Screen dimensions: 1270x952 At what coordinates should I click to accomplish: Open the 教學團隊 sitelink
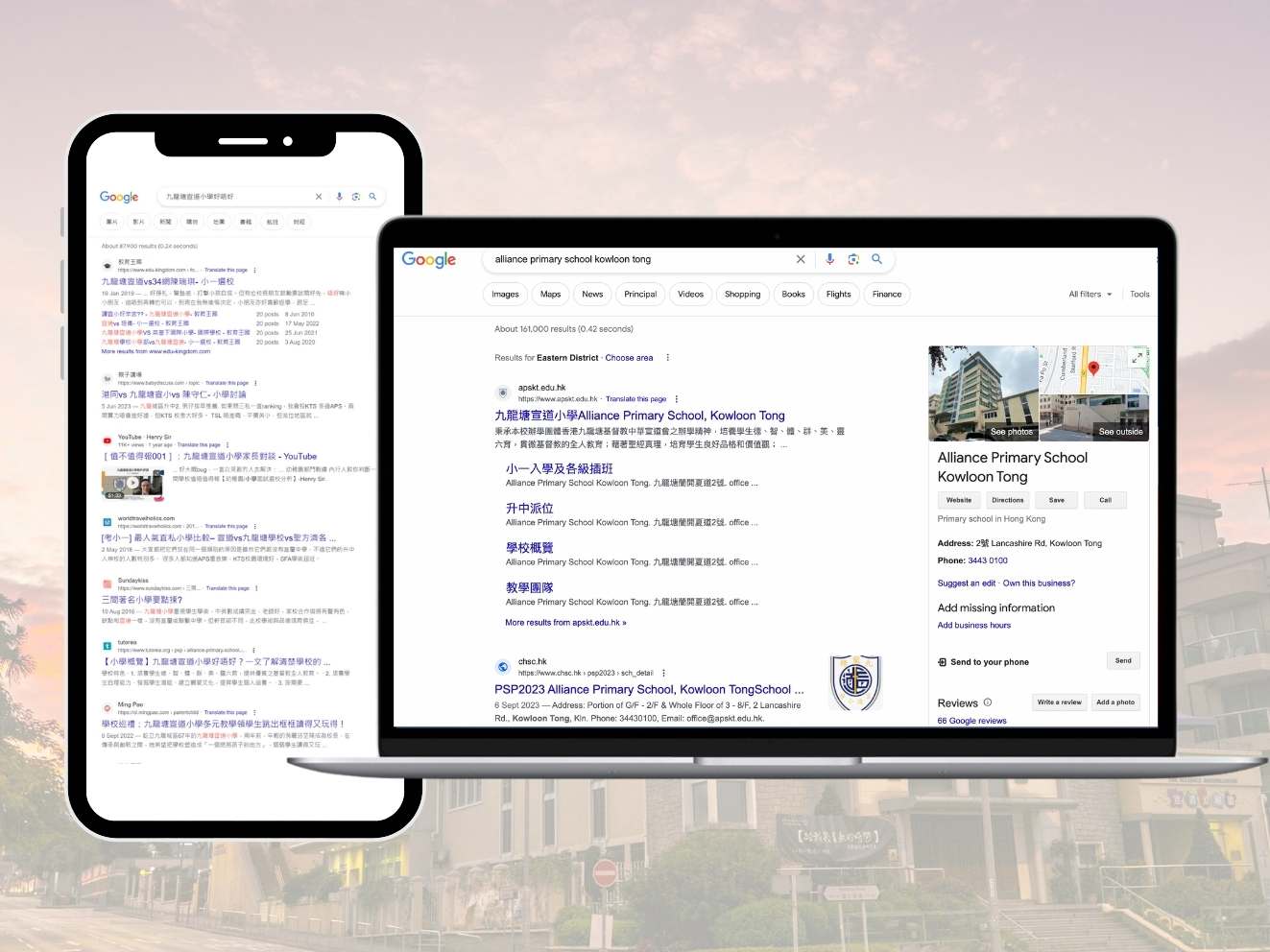click(529, 587)
